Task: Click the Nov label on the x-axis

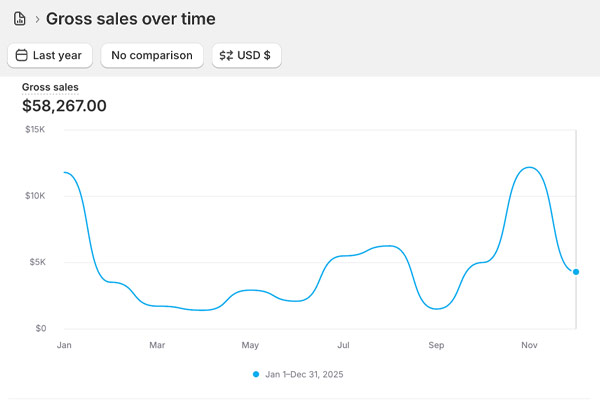Action: (529, 345)
